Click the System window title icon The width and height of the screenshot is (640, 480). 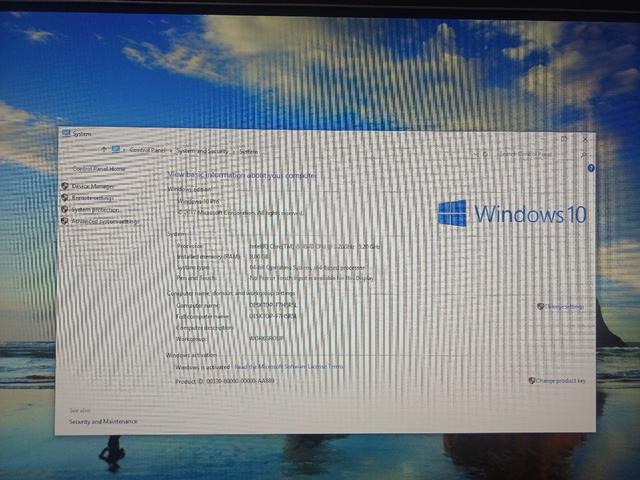66,133
